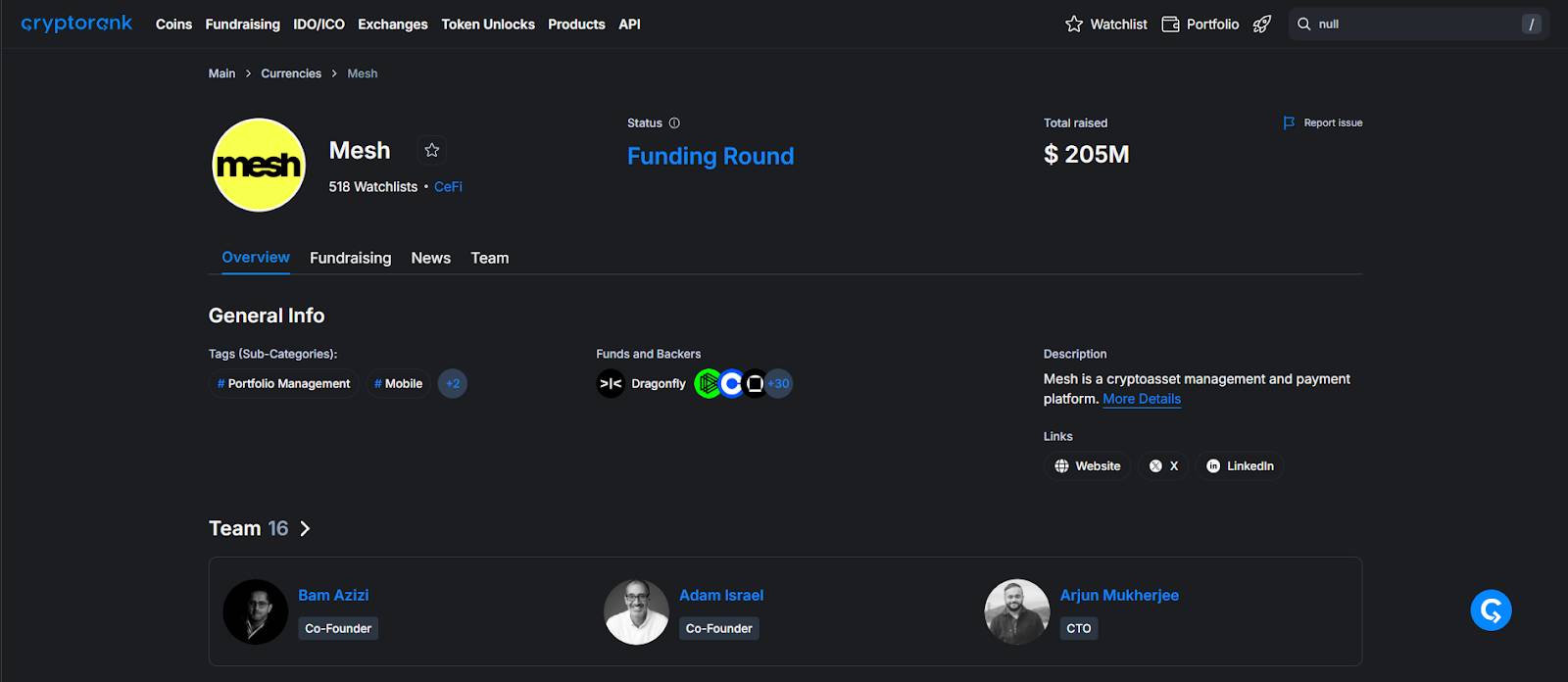1568x682 pixels.
Task: Click the blue floating chat button
Action: point(1491,610)
